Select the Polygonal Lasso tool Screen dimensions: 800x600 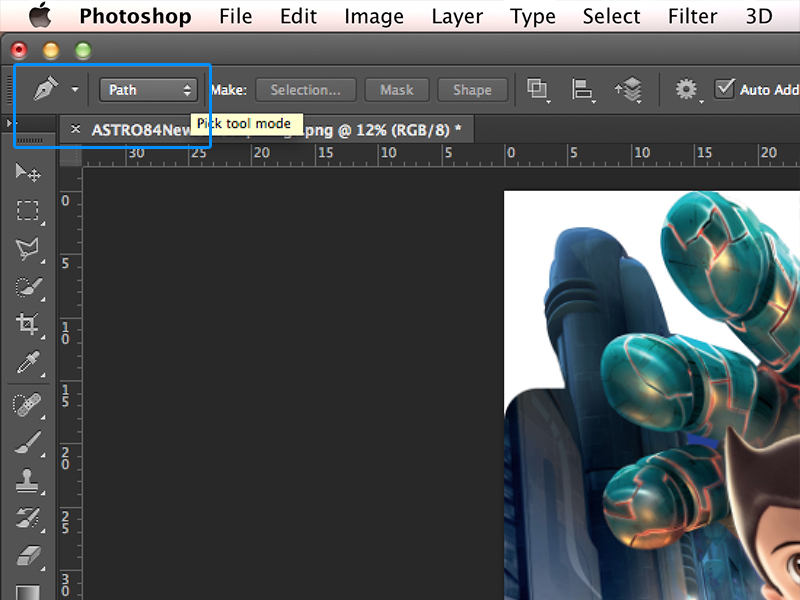(28, 248)
